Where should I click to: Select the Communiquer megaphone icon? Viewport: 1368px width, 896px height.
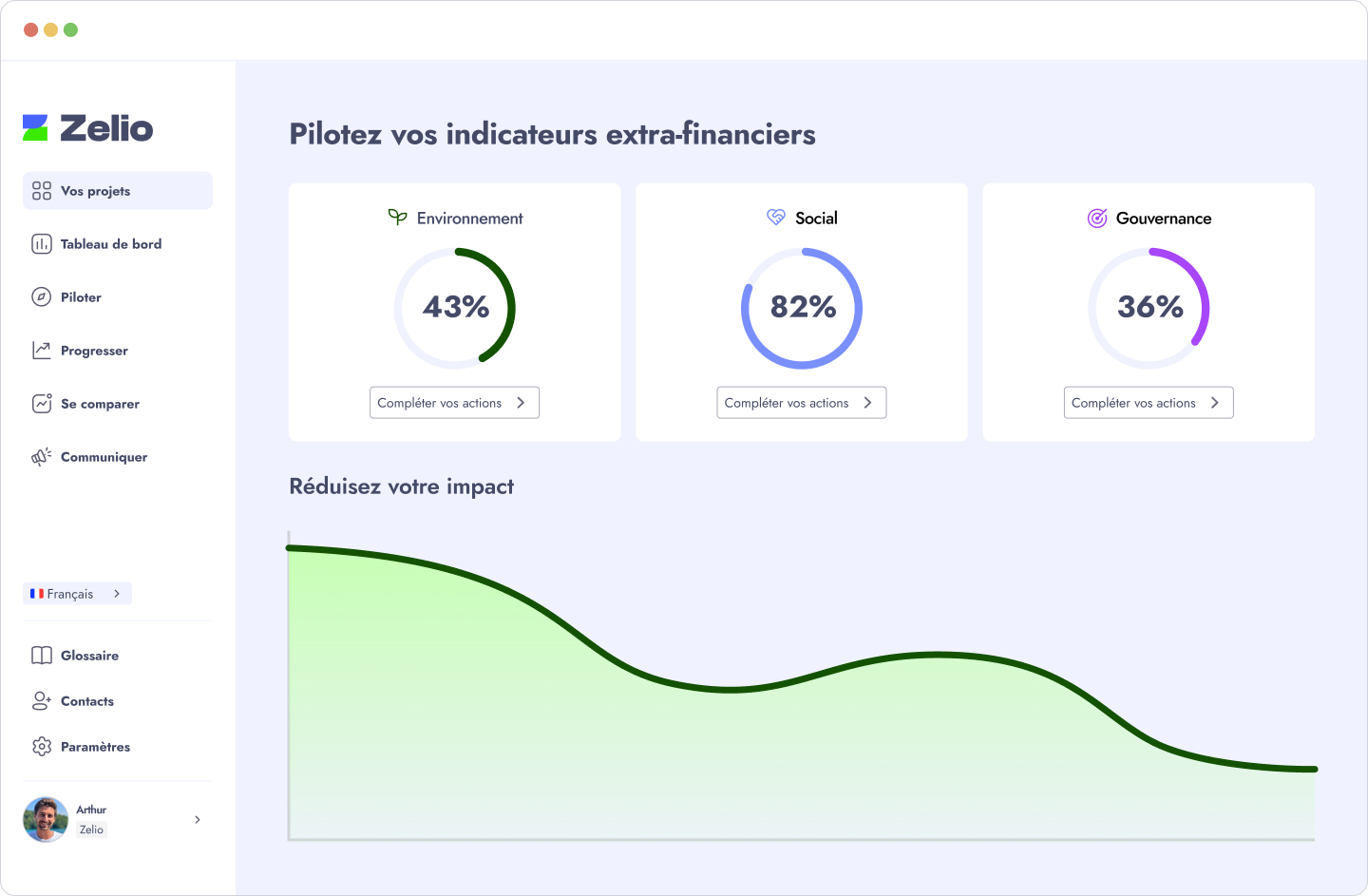(41, 457)
